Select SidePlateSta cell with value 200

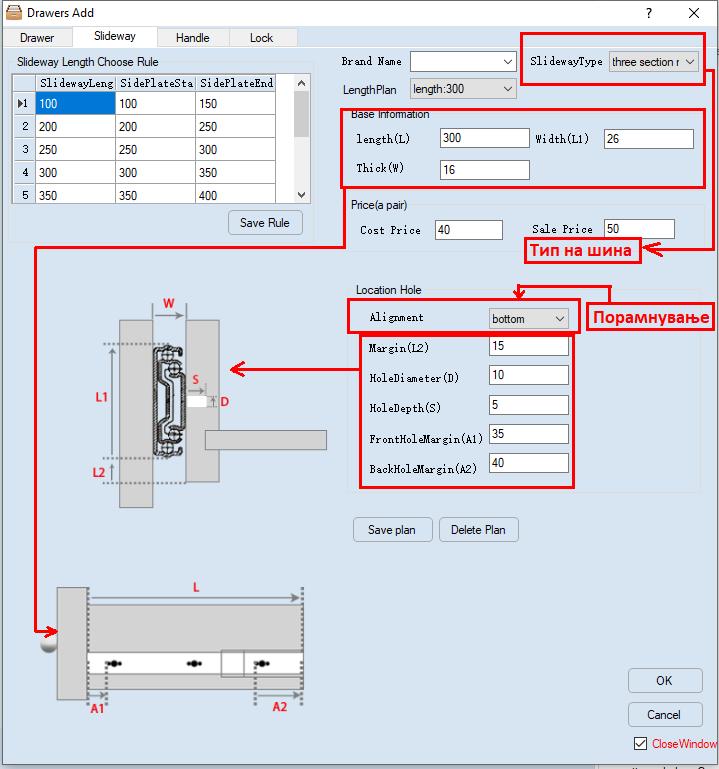coord(155,127)
